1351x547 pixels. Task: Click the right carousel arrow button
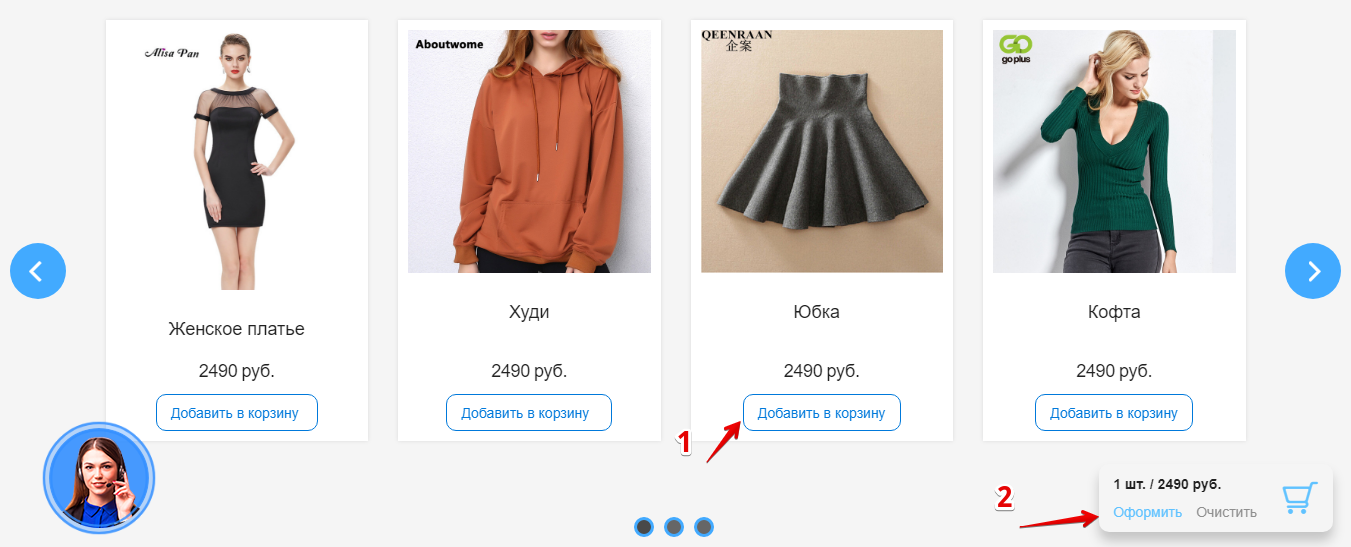point(1312,270)
